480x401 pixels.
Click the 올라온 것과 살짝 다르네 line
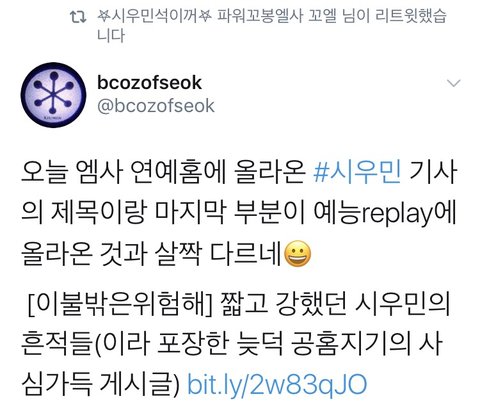tap(152, 253)
